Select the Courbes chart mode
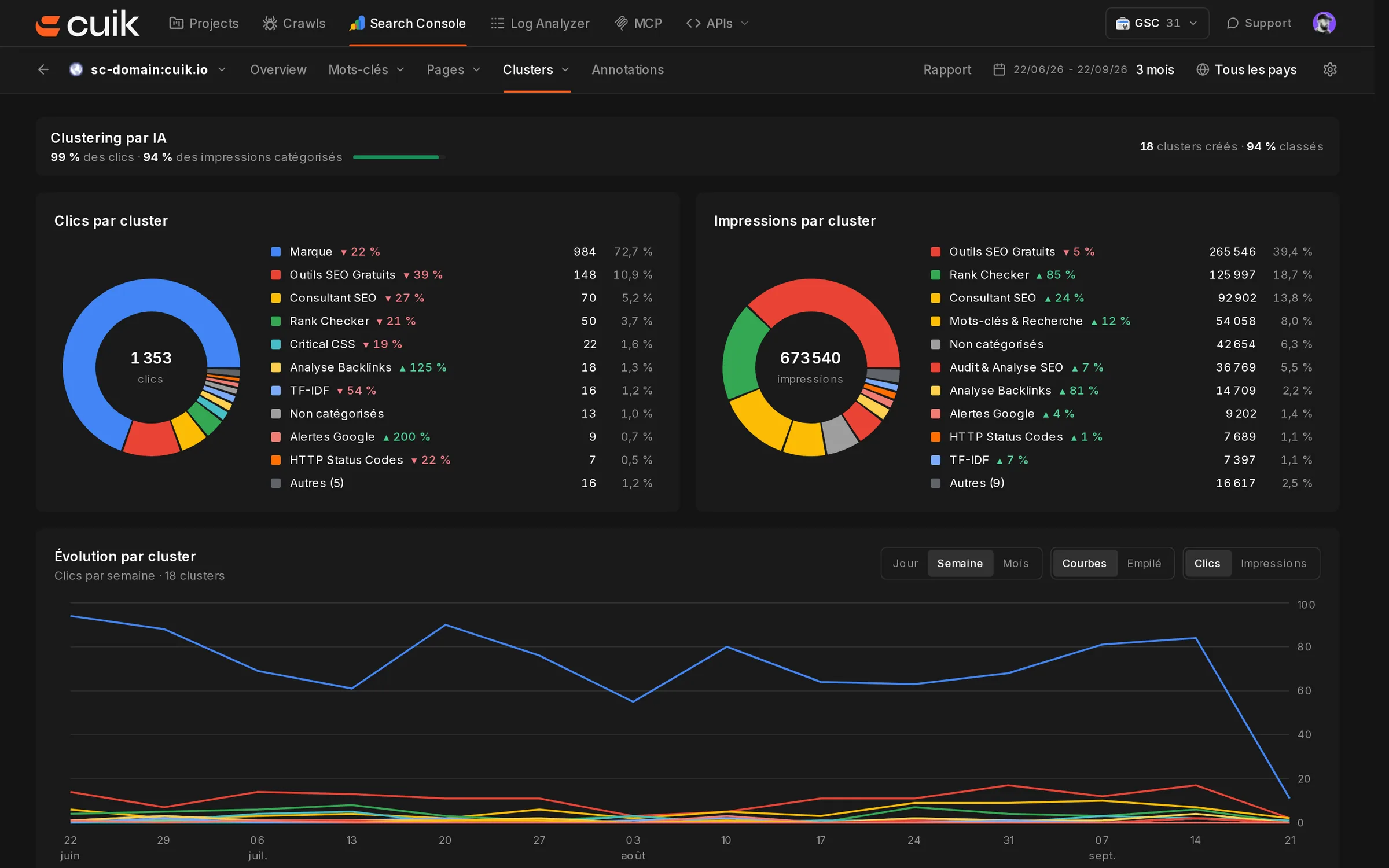This screenshot has width=1389, height=868. [1085, 563]
